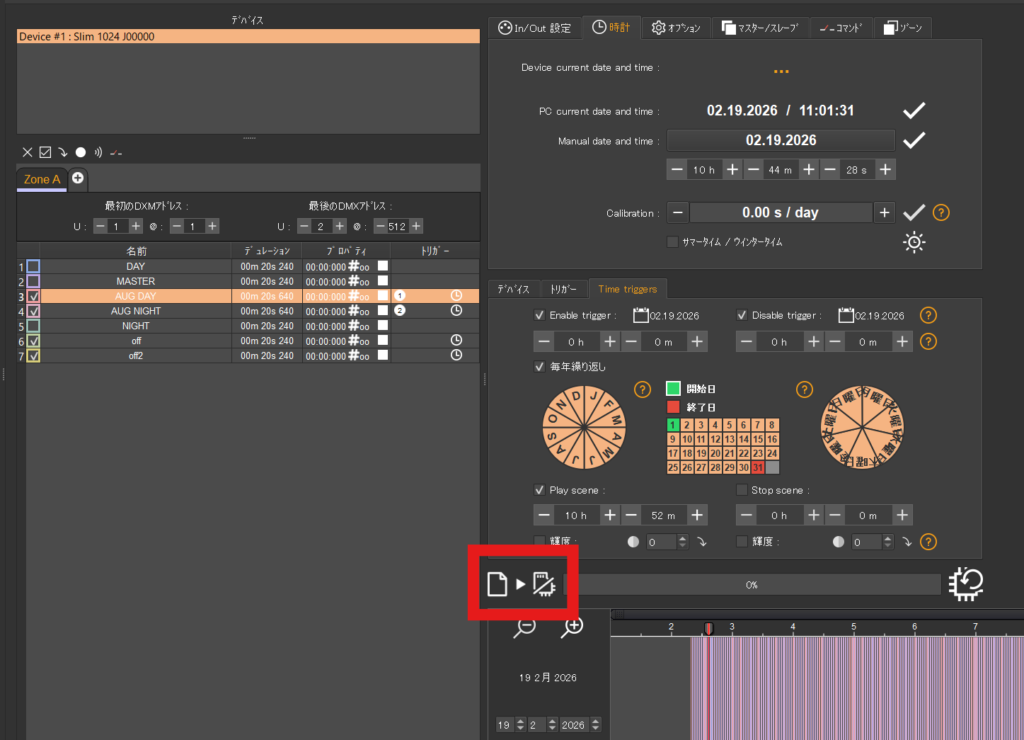Increase the Play scene hour value
Screen dimensions: 1024x740
click(610, 515)
